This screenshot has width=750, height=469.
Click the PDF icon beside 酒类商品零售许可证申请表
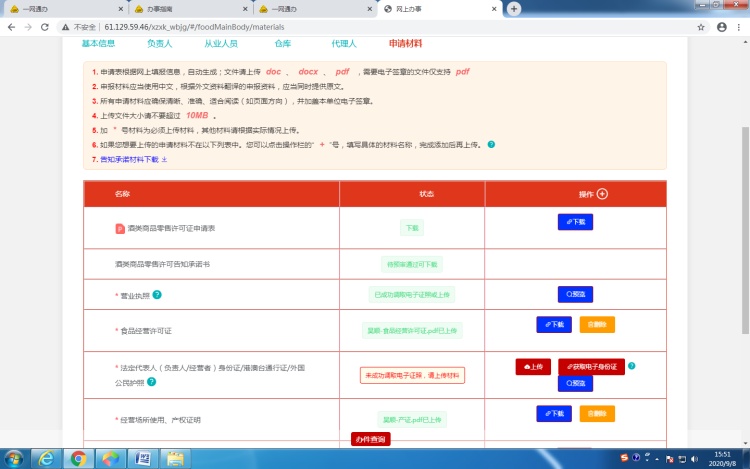120,228
